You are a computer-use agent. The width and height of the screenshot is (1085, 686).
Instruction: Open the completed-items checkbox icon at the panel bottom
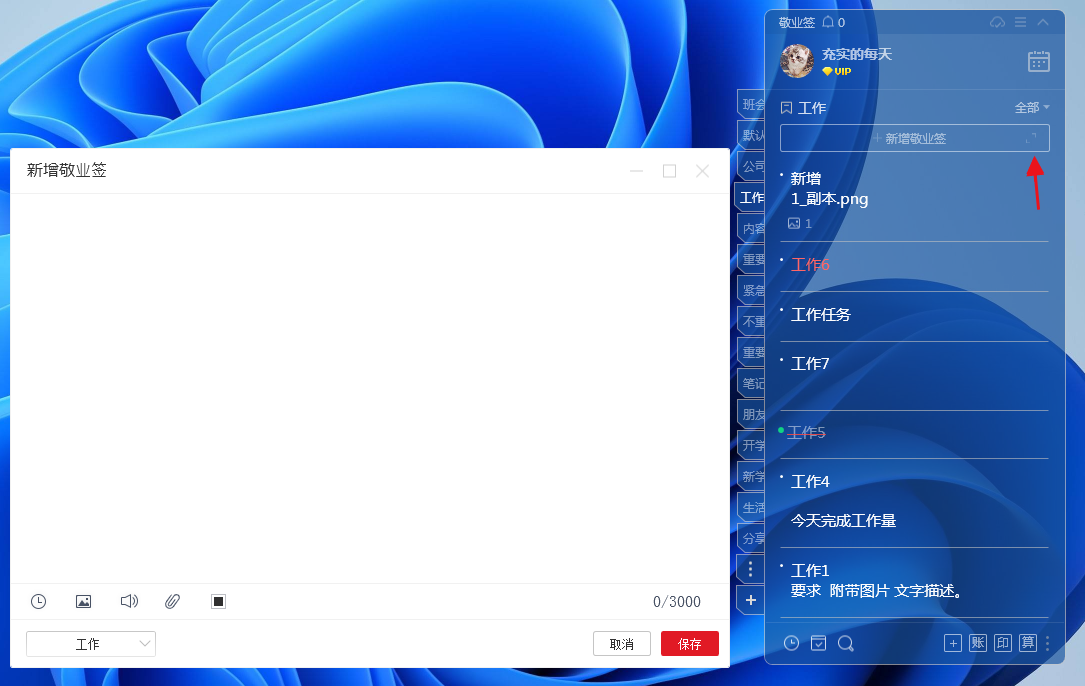tap(819, 643)
